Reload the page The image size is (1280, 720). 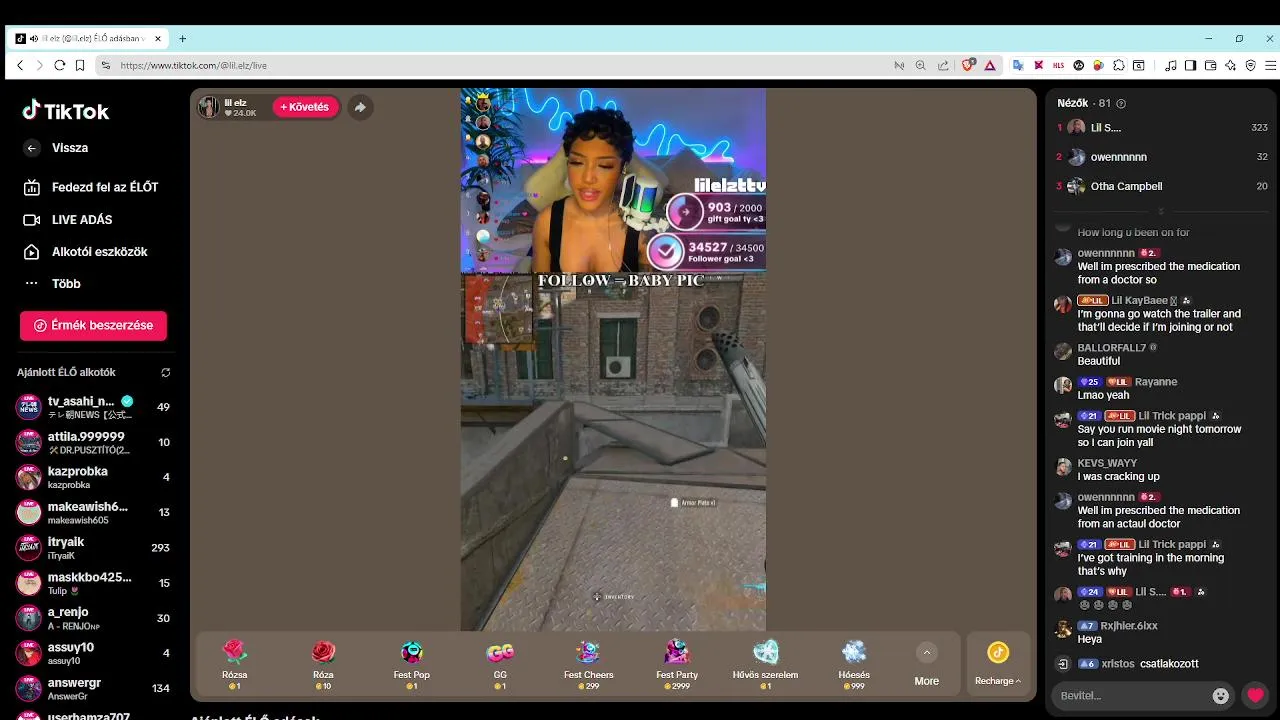pyautogui.click(x=60, y=65)
